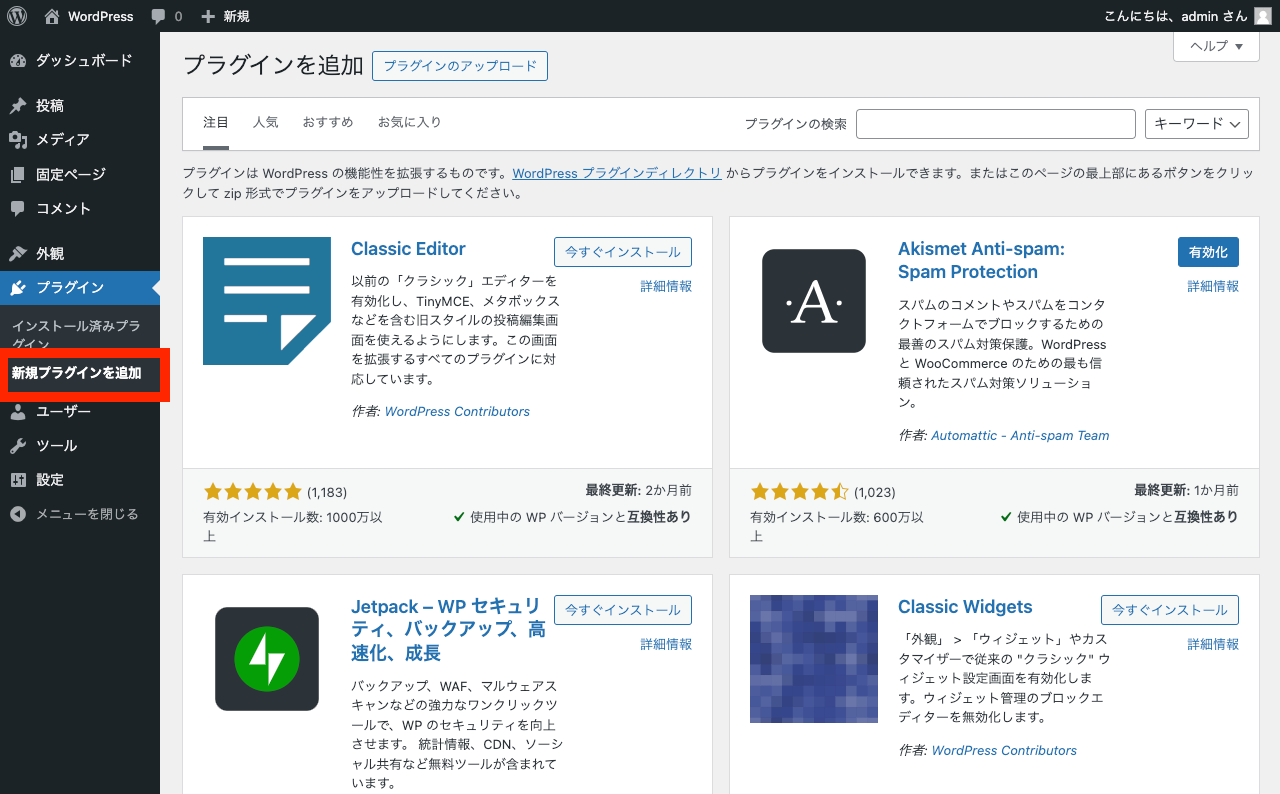Screen dimensions: 1280x794
Task: Switch to the お気に入り tab
Action: click(409, 122)
